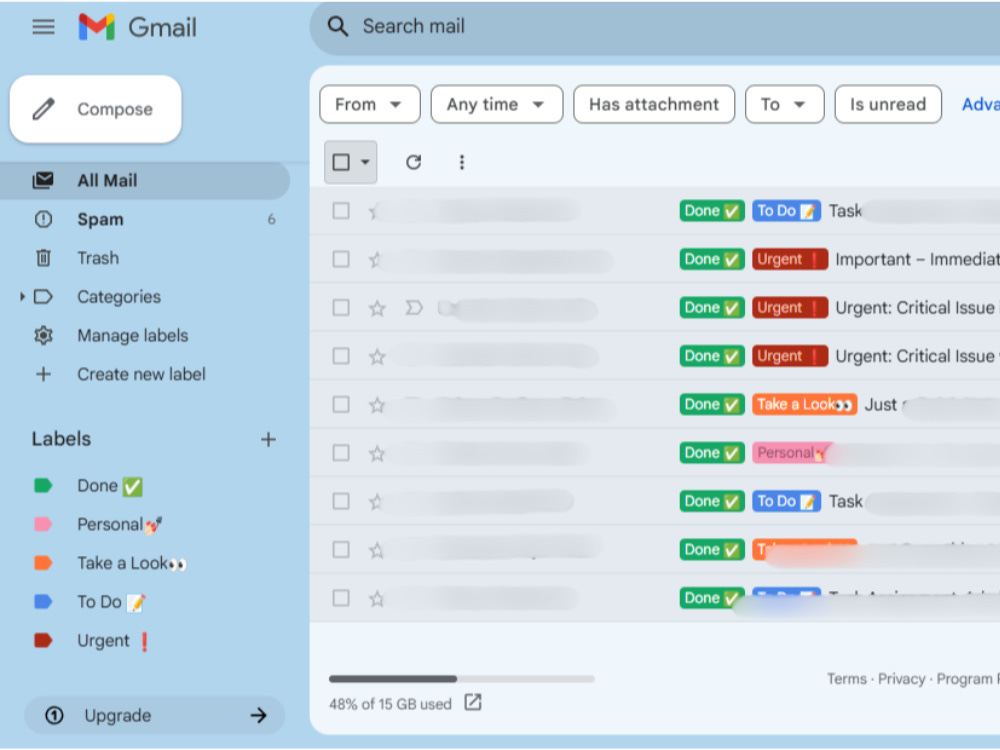Expand the Categories tree arrow
Viewport: 1000px width, 750px height.
pyautogui.click(x=22, y=297)
